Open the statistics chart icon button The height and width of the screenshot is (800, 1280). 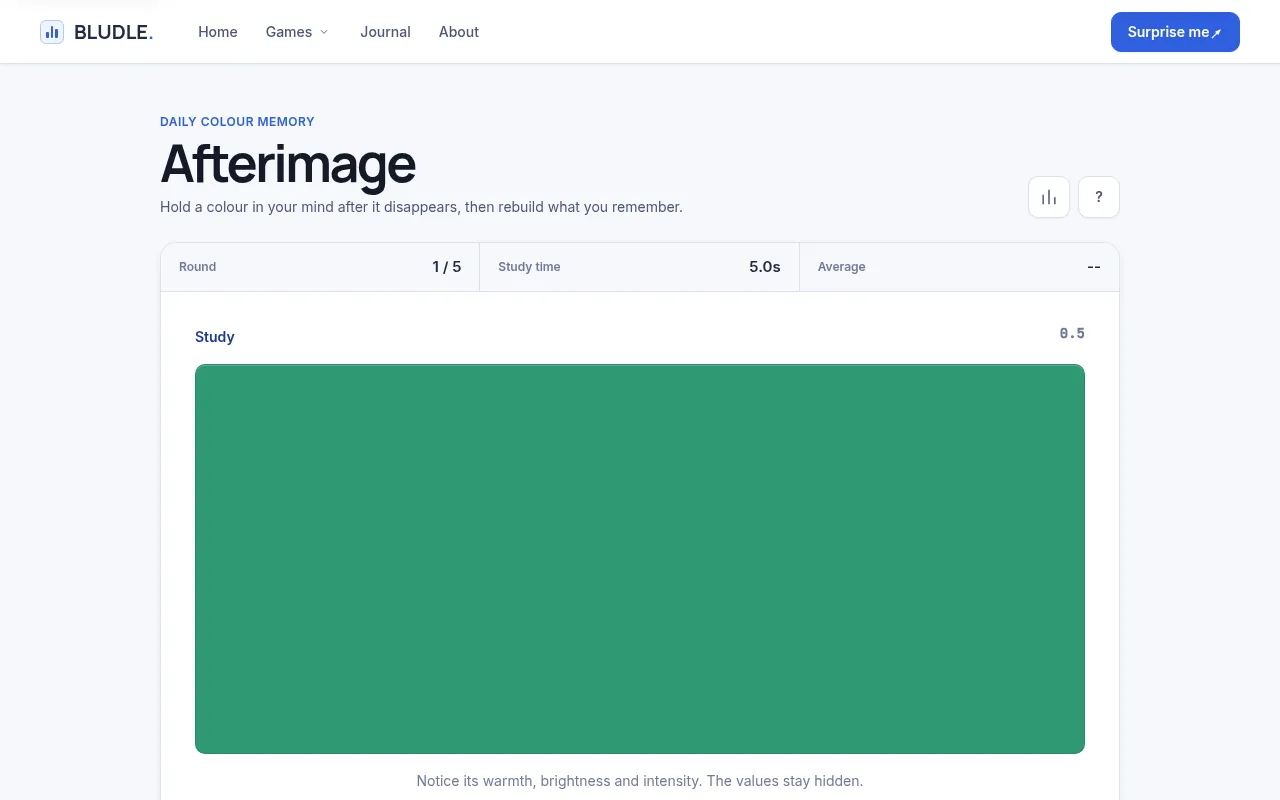coord(1049,197)
